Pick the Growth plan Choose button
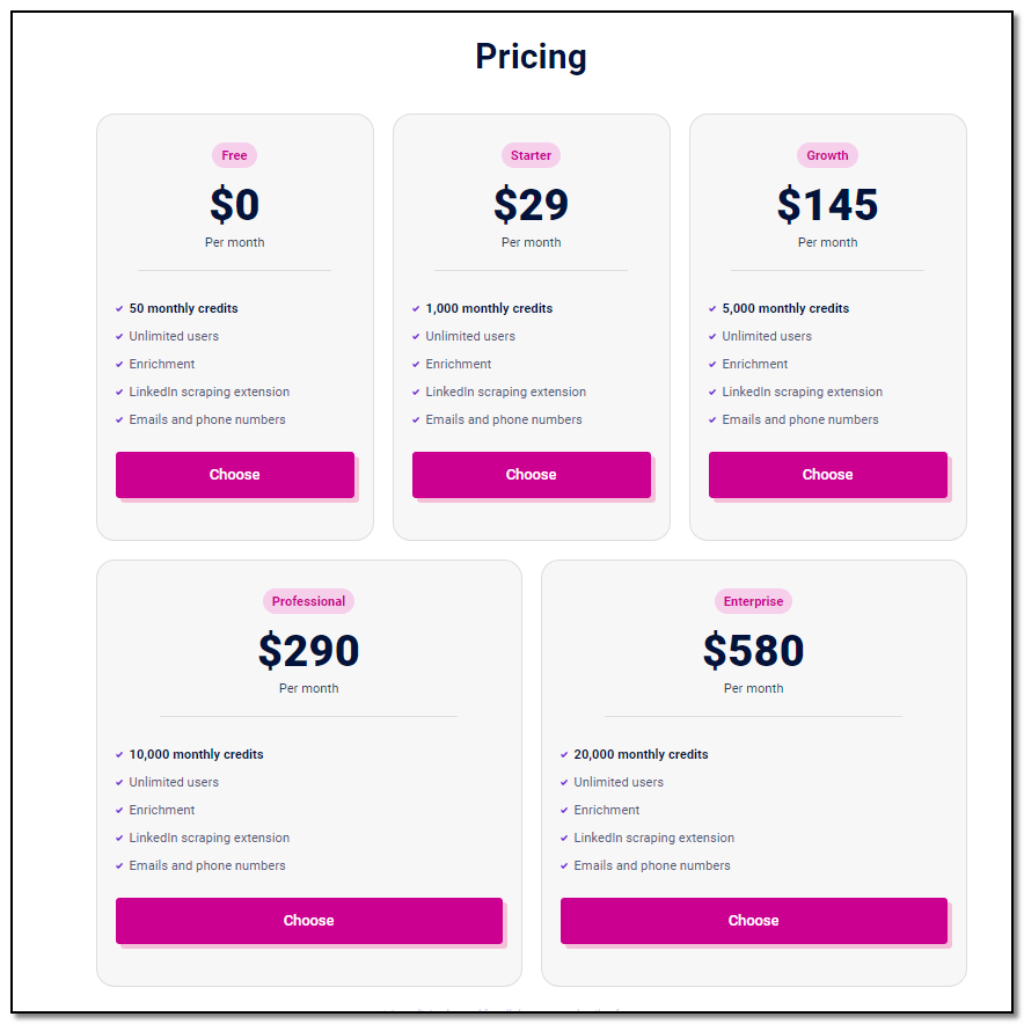This screenshot has height=1024, width=1024. pyautogui.click(x=827, y=474)
